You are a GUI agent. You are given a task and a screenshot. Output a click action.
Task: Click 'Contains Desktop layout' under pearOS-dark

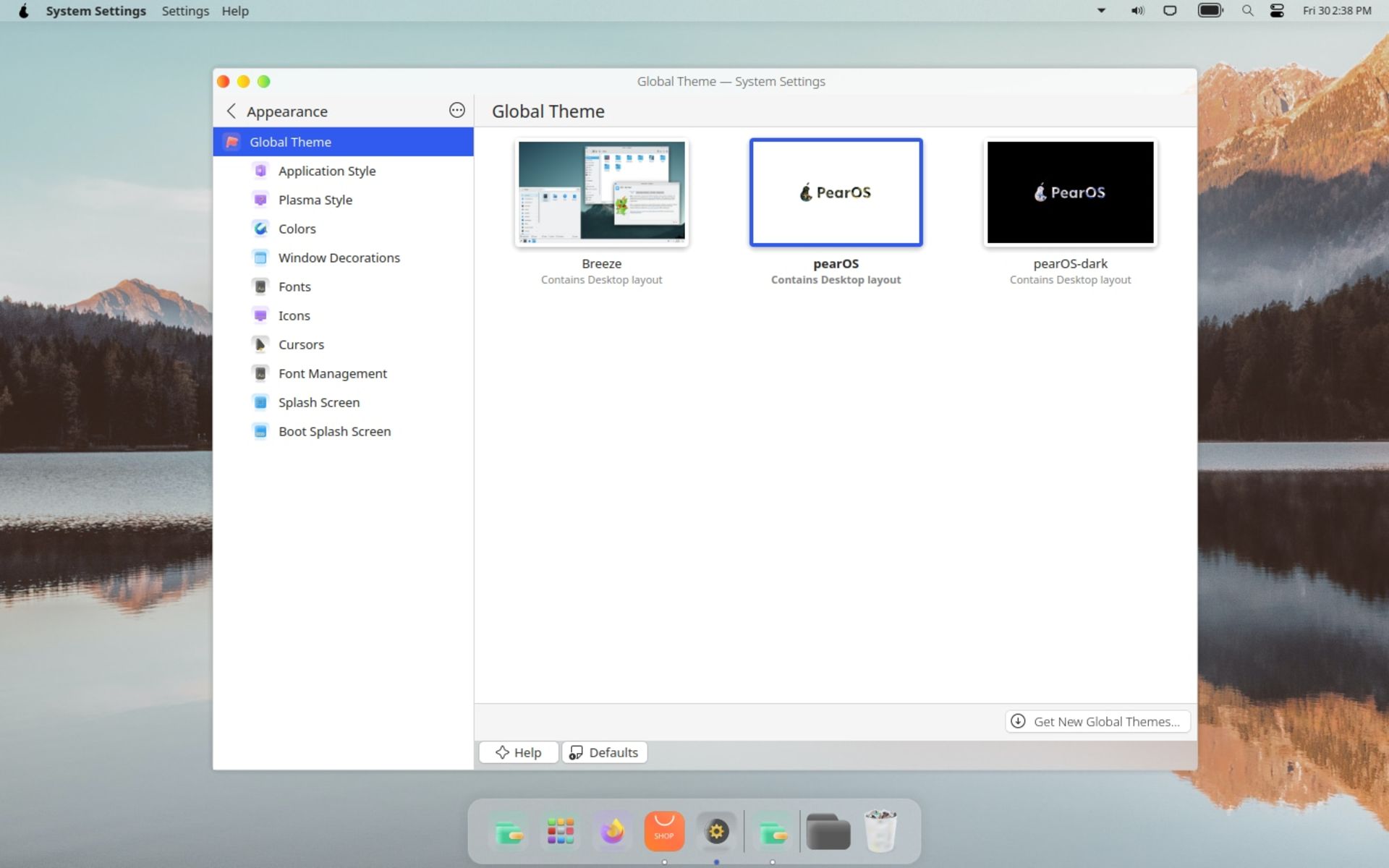tap(1070, 280)
